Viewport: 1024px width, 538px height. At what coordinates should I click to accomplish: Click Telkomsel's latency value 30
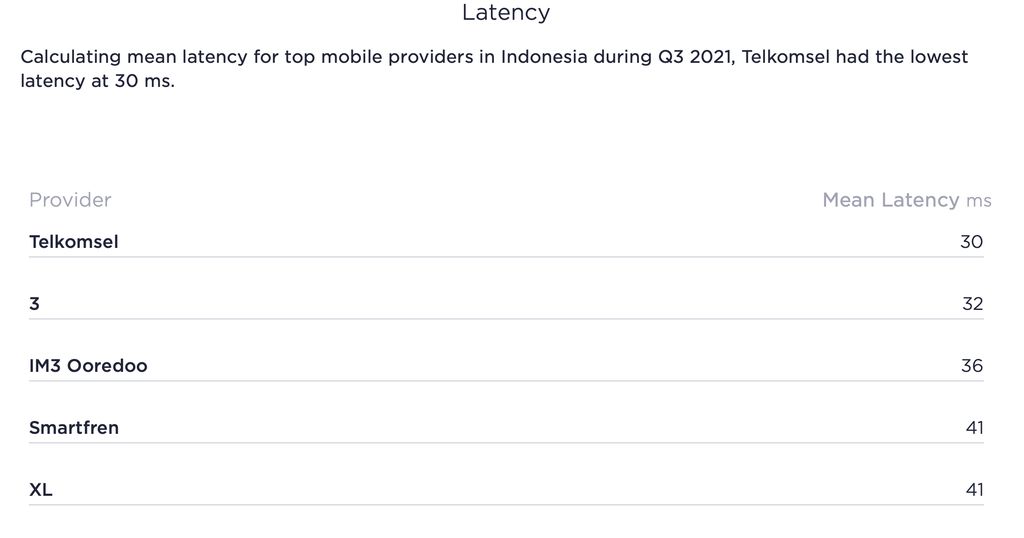point(971,242)
